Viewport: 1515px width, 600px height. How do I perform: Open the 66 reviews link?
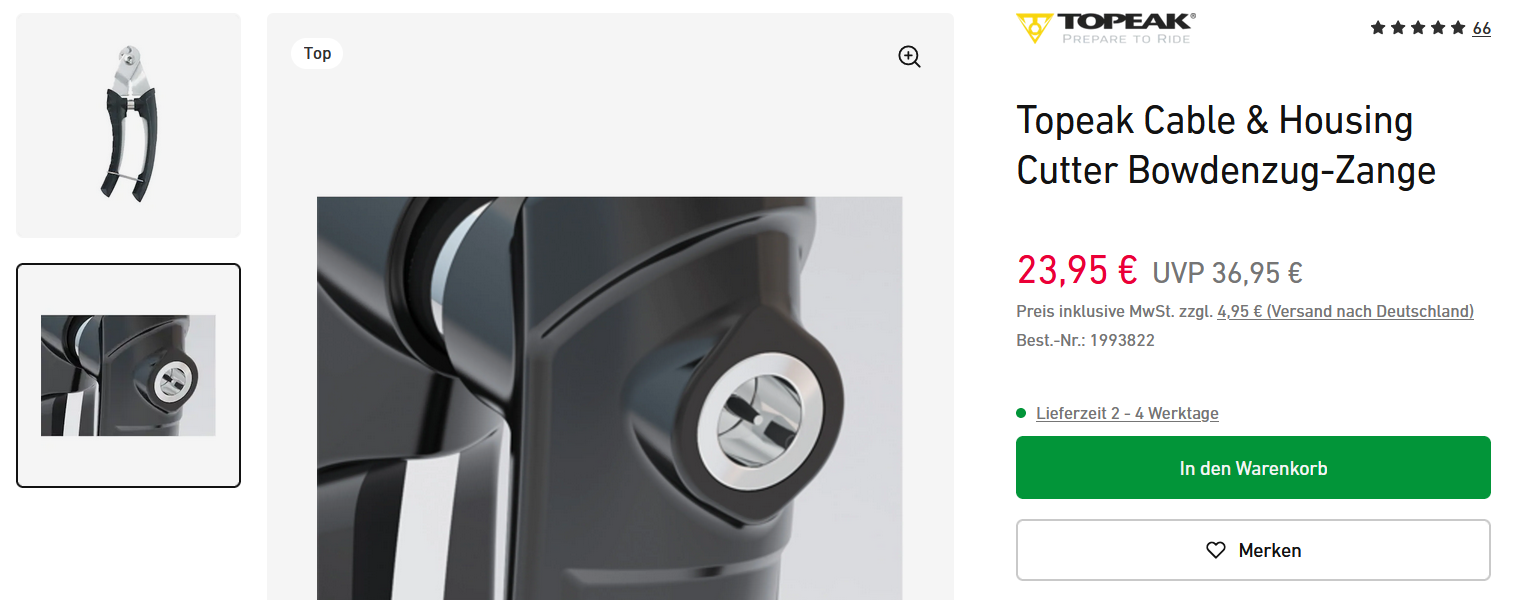tap(1481, 28)
